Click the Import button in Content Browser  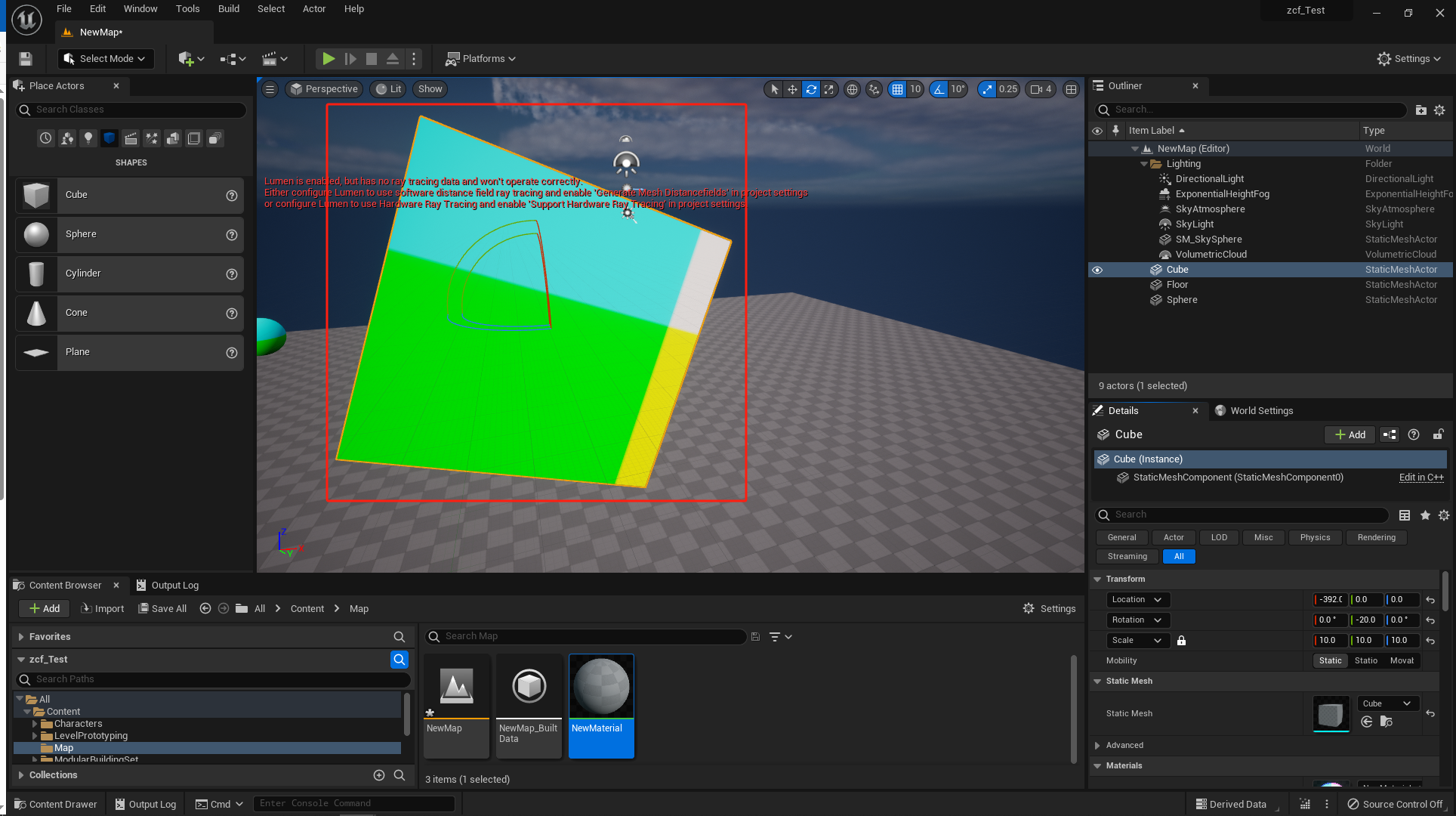[103, 608]
